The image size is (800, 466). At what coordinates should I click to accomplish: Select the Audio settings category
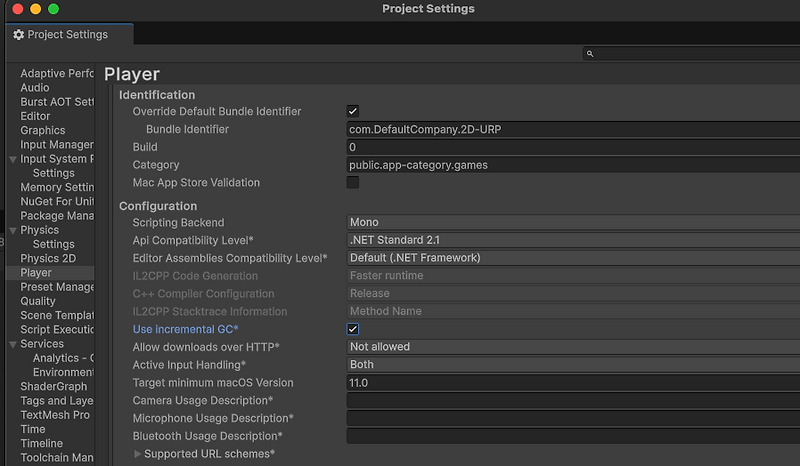tap(35, 88)
